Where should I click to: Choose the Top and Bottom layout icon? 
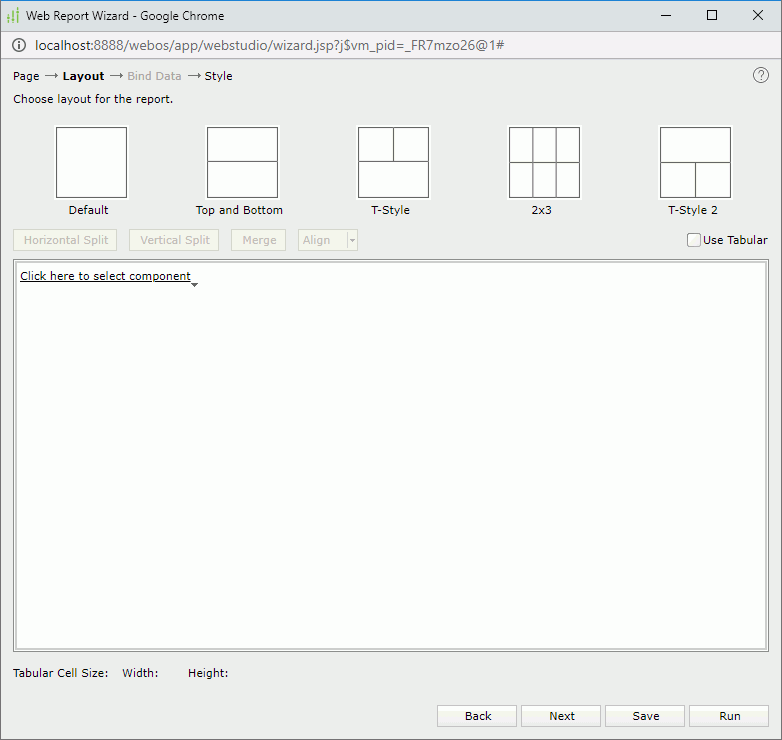(x=242, y=162)
